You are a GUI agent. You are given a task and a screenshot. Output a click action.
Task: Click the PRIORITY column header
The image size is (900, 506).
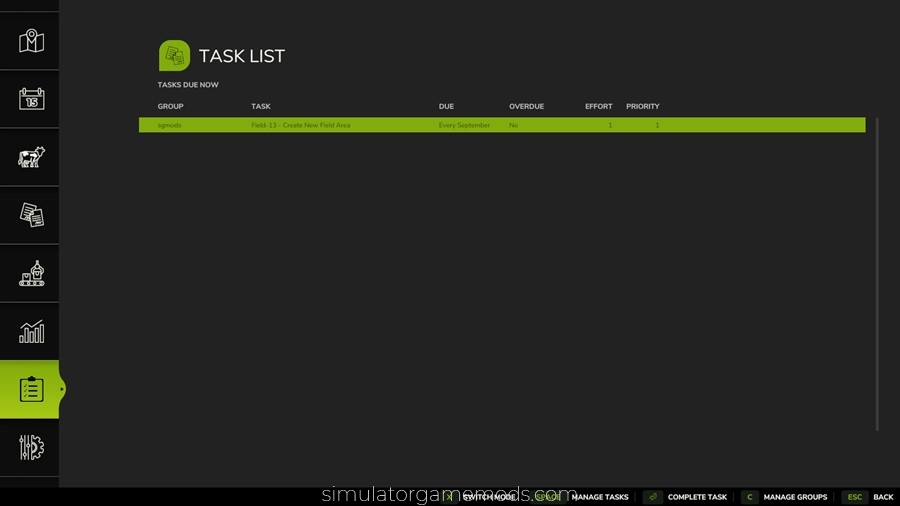tap(642, 106)
